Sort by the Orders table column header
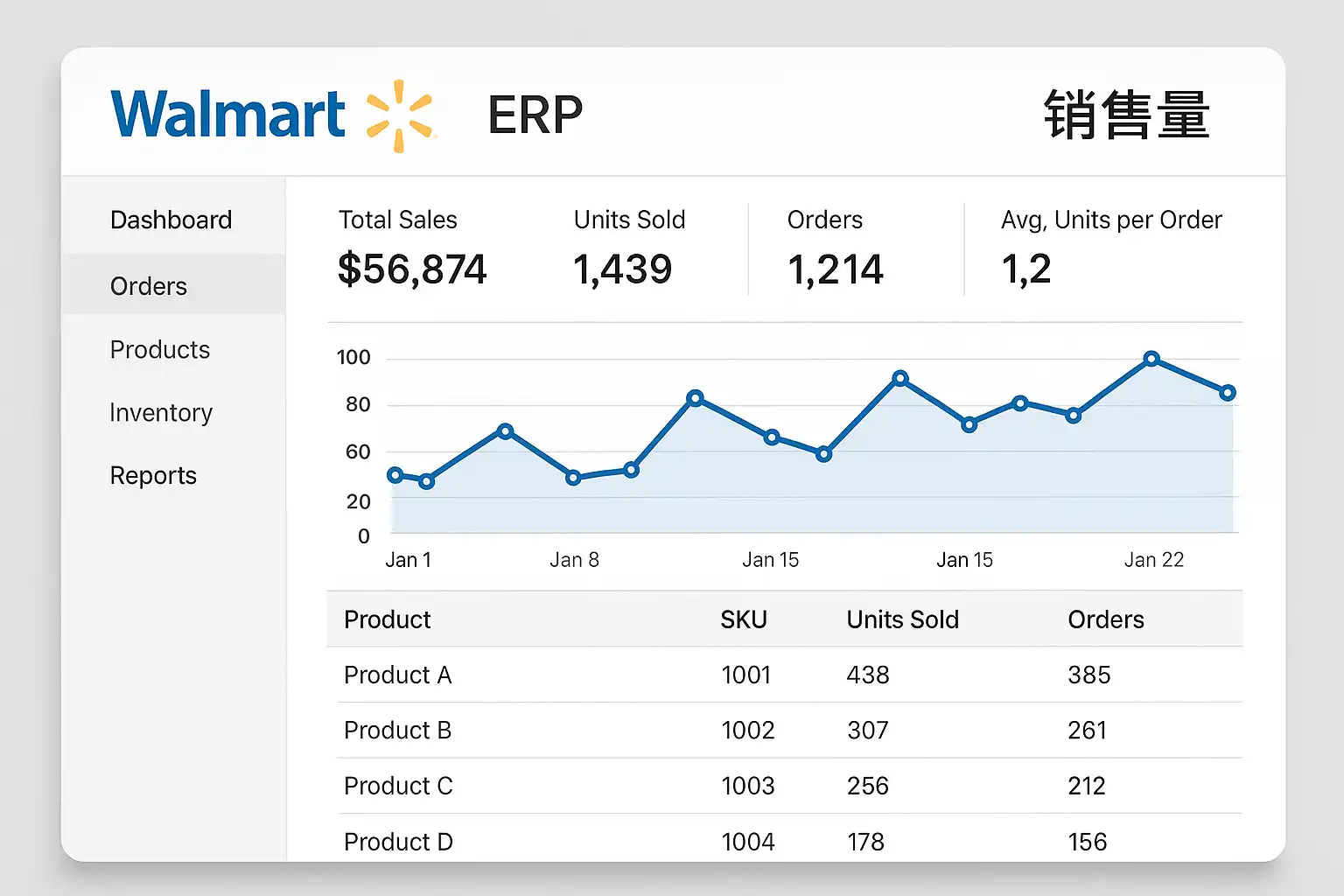The width and height of the screenshot is (1344, 896). tap(1106, 619)
